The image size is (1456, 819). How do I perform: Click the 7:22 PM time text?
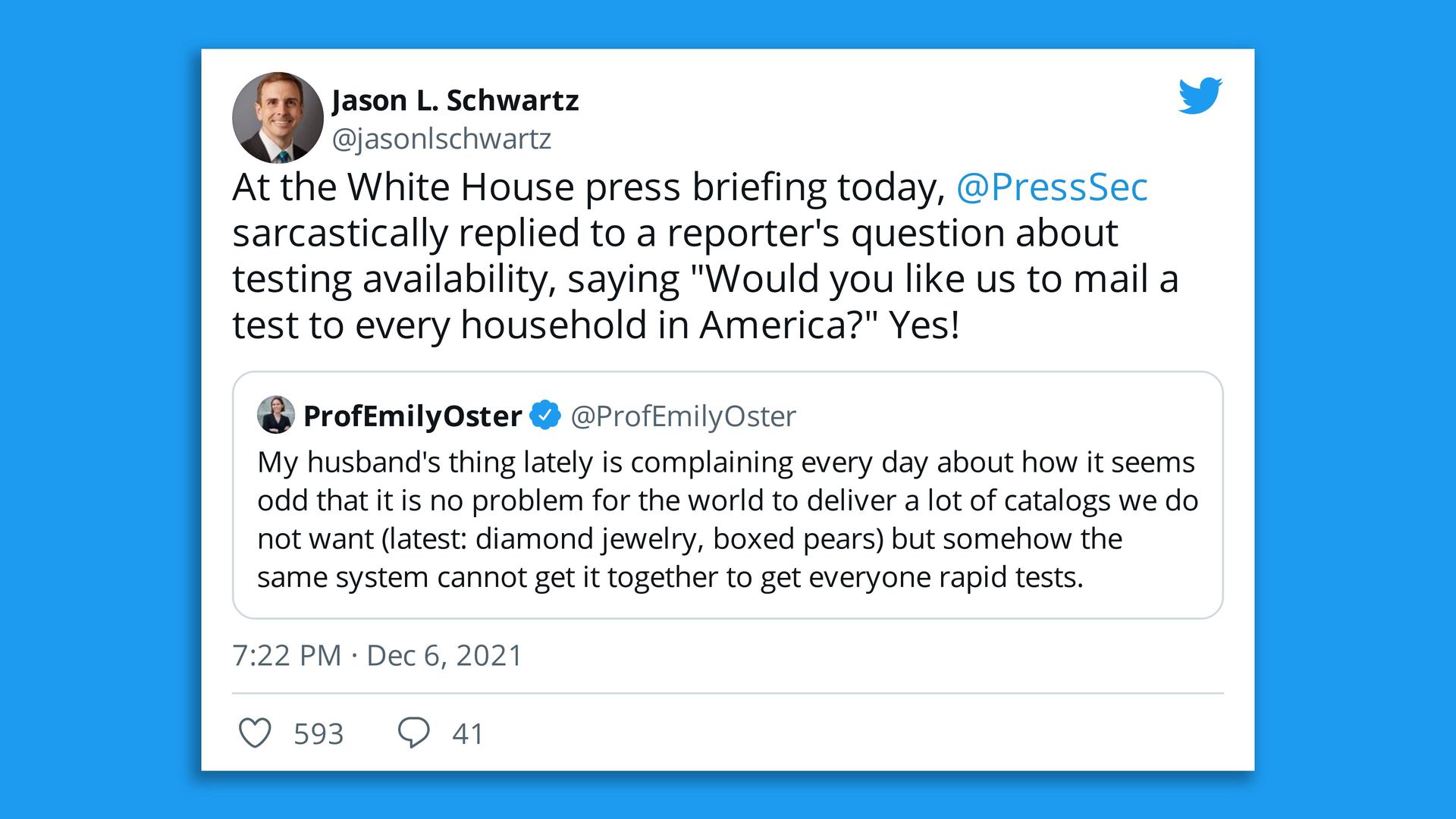[x=287, y=656]
